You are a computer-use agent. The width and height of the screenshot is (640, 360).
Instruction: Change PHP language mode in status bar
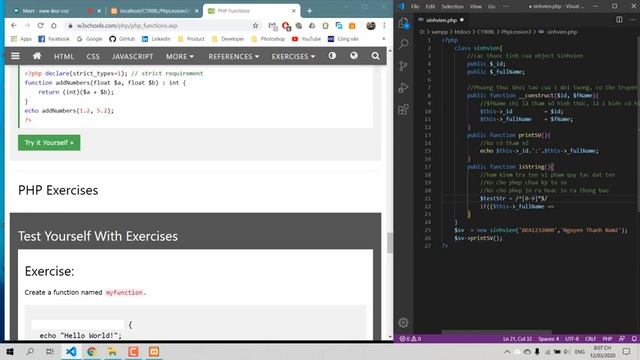607,339
